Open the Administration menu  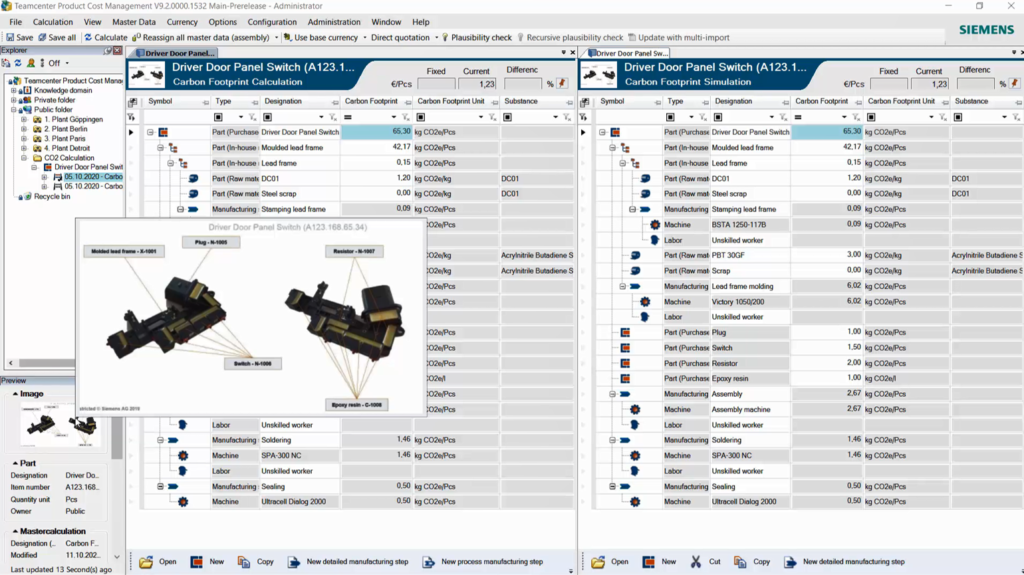(334, 22)
